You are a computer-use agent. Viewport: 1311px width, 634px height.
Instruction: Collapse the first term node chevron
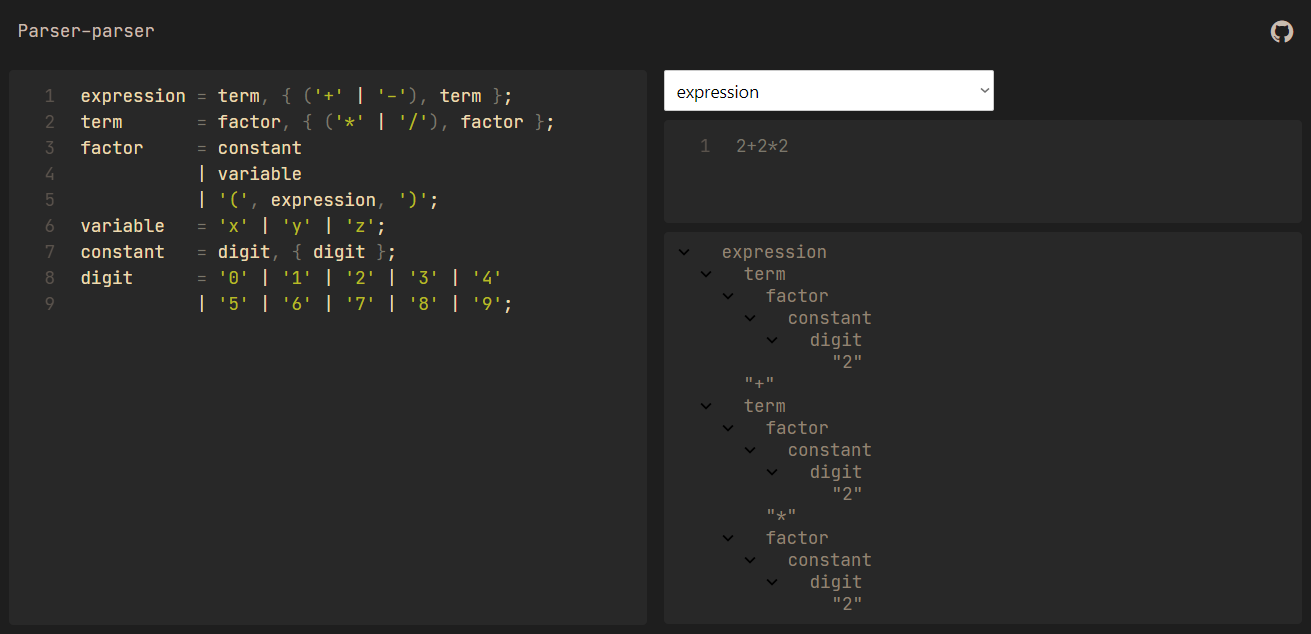point(706,274)
